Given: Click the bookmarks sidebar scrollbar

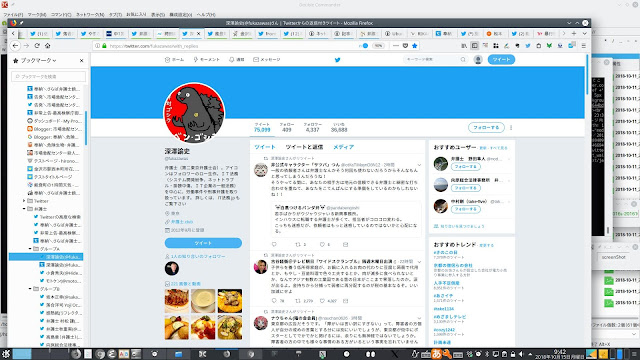Looking at the screenshot, I should (86, 127).
